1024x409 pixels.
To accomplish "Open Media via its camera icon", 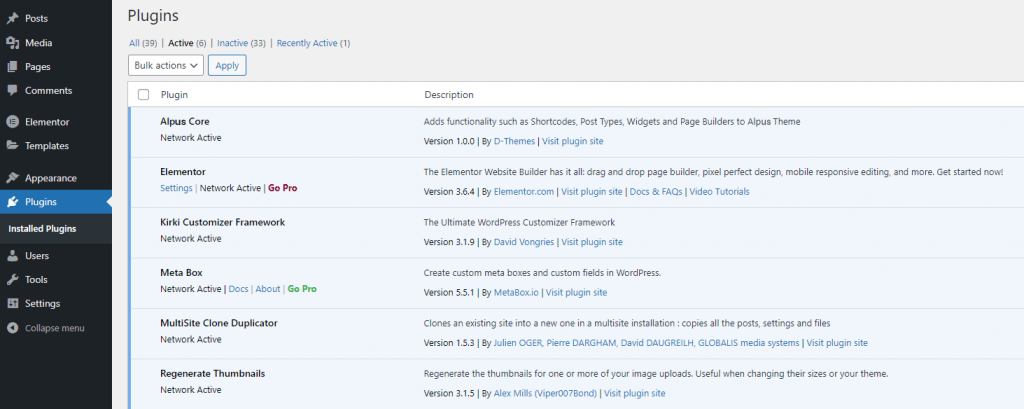I will pos(12,43).
